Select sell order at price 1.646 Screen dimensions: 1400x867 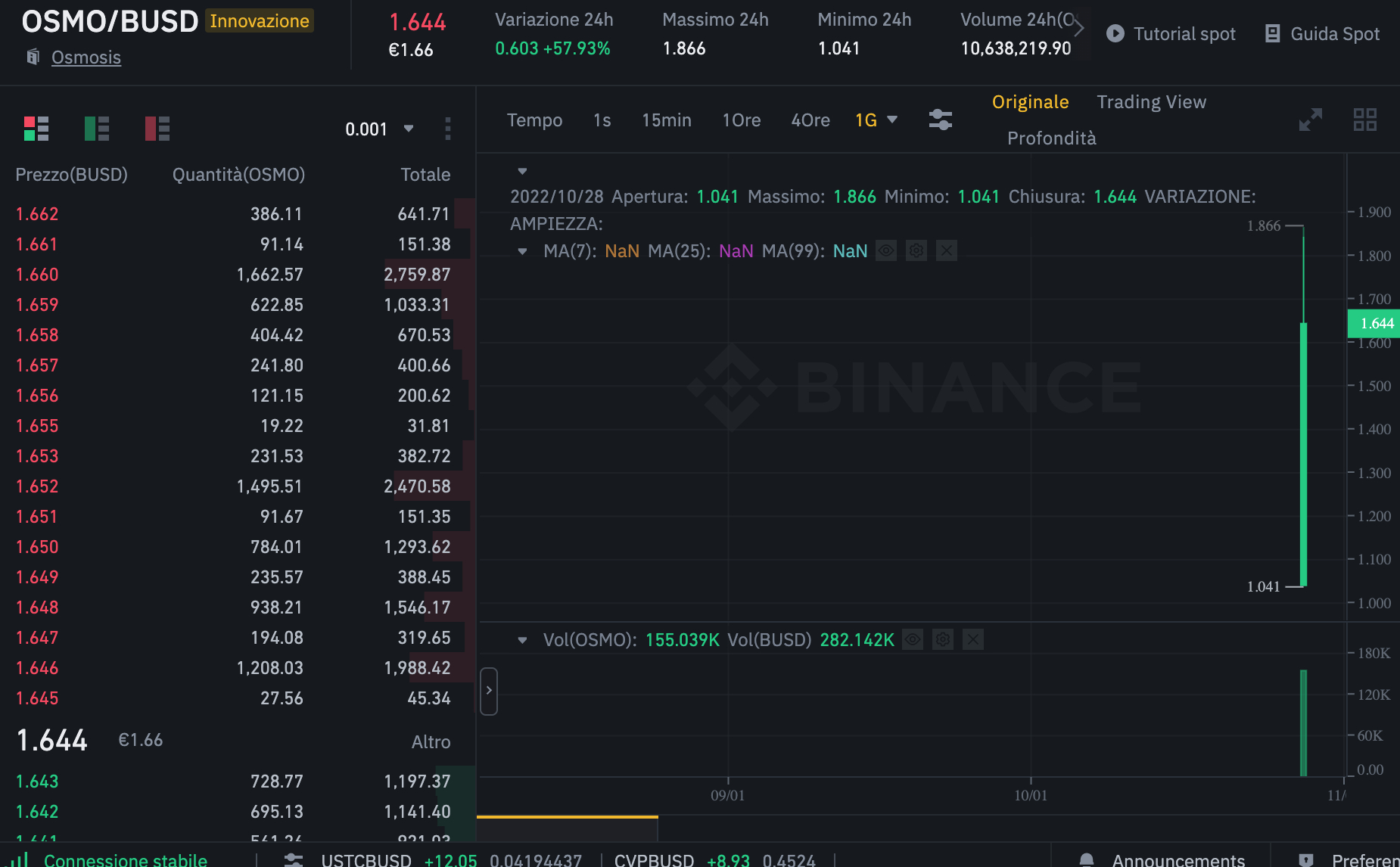pos(236,668)
